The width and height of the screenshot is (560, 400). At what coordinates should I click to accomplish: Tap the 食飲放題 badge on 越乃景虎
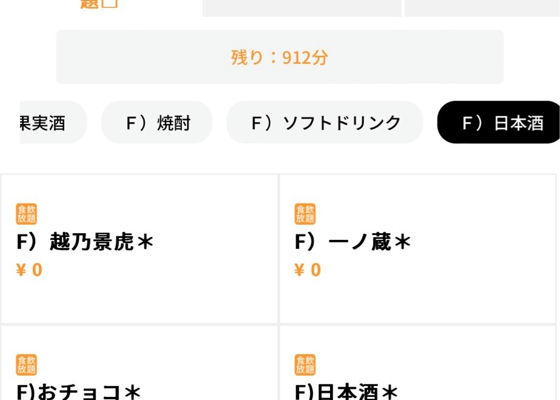tap(26, 214)
